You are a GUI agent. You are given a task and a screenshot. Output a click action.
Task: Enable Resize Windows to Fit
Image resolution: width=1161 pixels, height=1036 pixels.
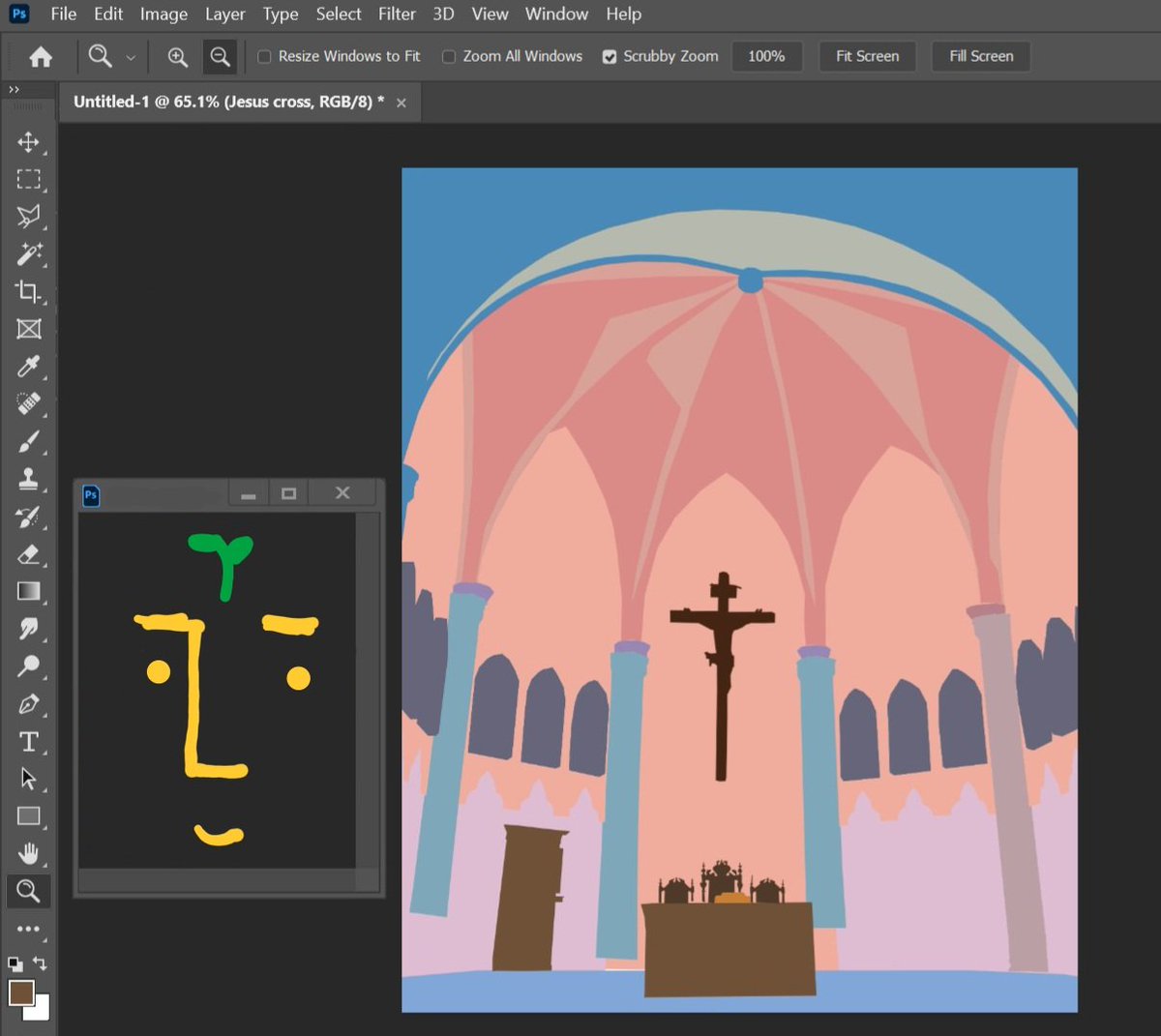[x=263, y=56]
